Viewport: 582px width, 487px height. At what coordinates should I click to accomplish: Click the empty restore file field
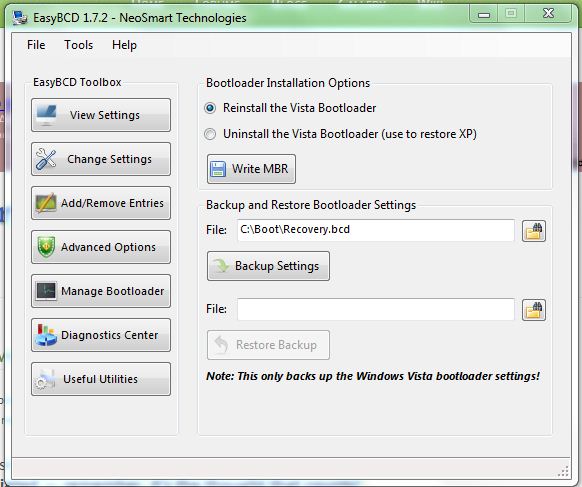376,309
